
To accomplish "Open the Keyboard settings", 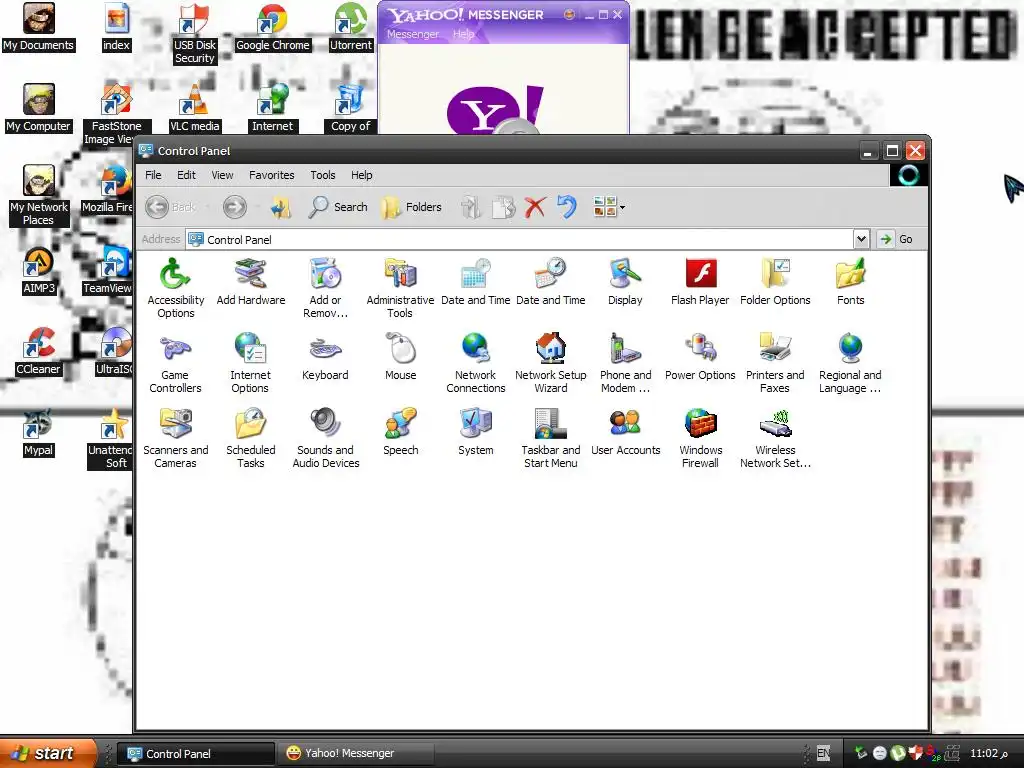I will pyautogui.click(x=325, y=357).
